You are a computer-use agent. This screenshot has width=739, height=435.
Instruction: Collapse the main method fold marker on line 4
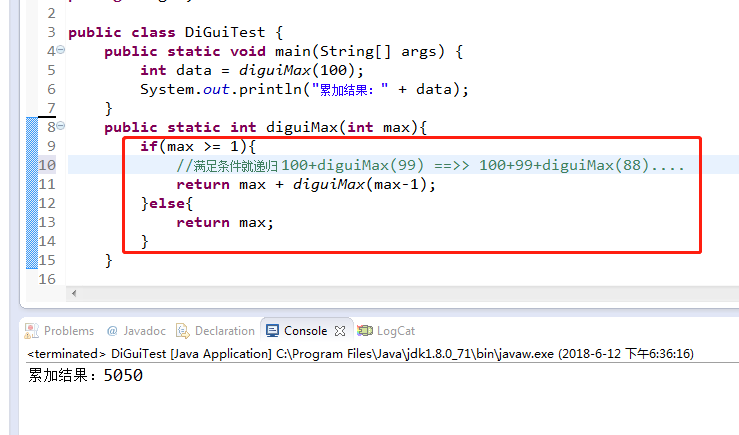[x=61, y=50]
